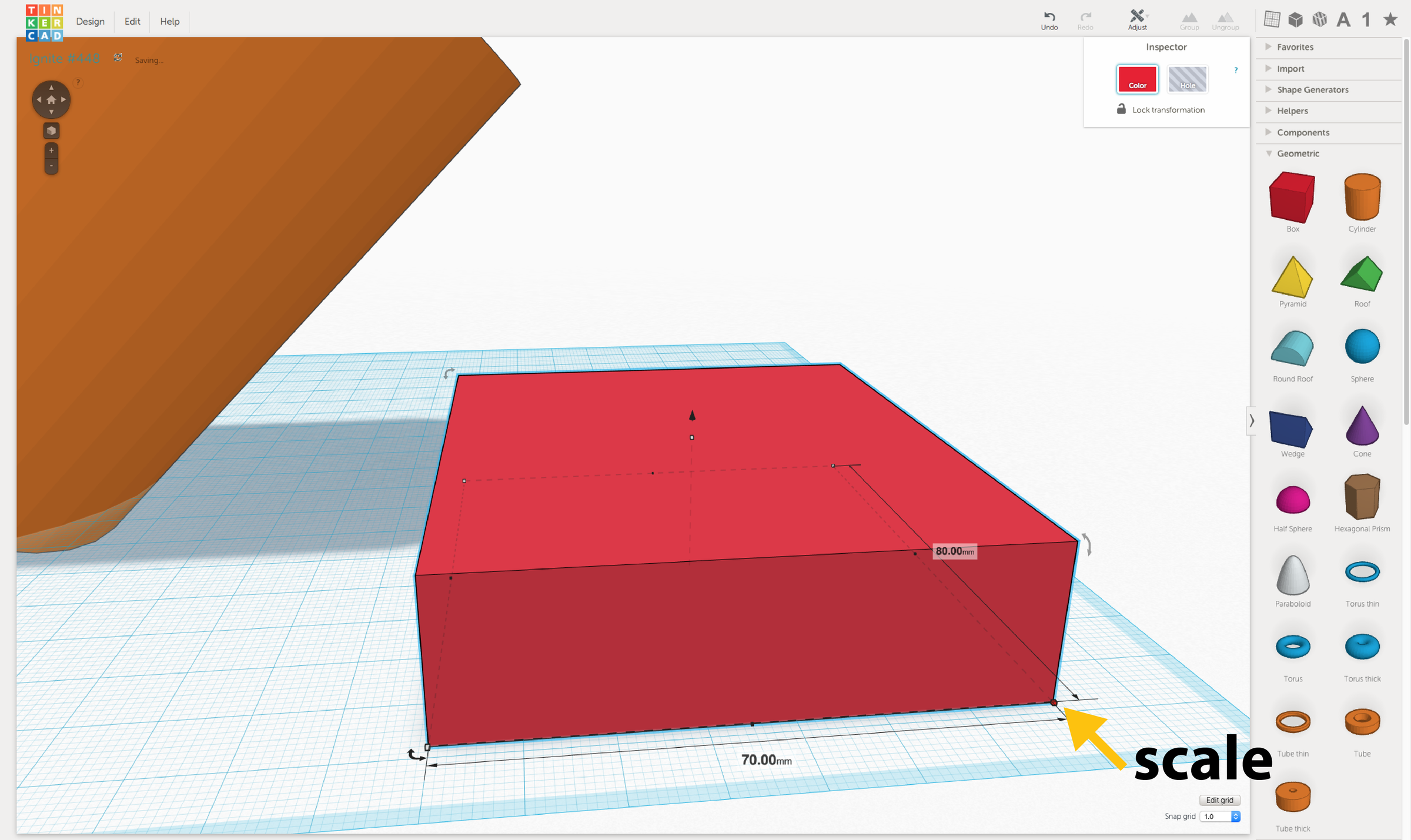This screenshot has height=840, width=1411.
Task: Open the Edit menu
Action: coord(132,21)
